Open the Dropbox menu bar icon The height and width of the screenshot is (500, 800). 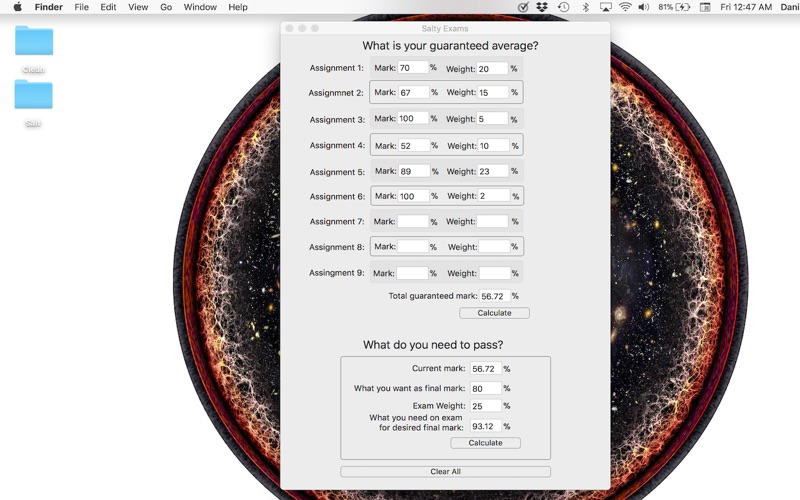pos(542,7)
